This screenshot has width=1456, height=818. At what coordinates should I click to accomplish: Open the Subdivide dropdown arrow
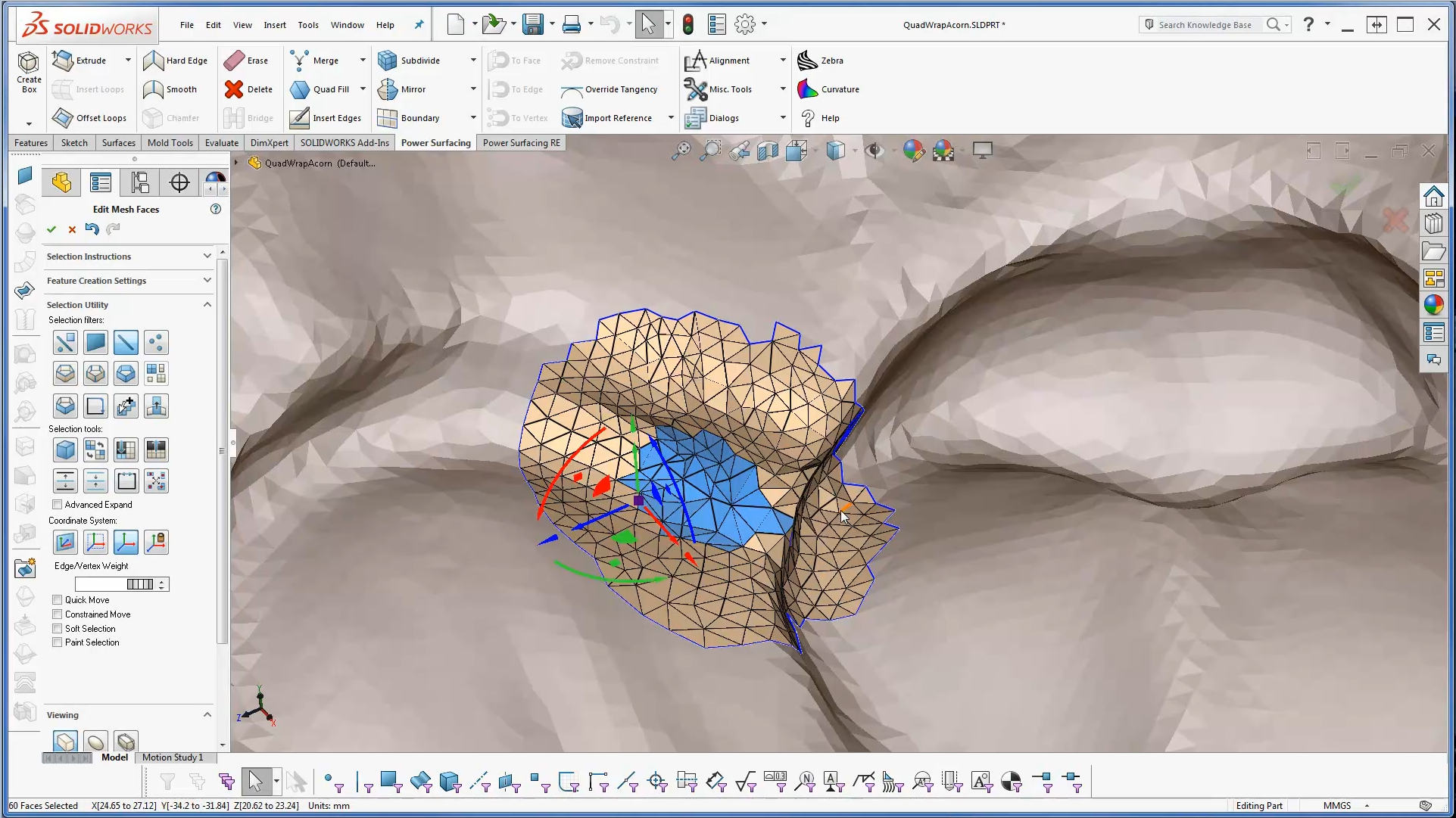click(x=473, y=61)
